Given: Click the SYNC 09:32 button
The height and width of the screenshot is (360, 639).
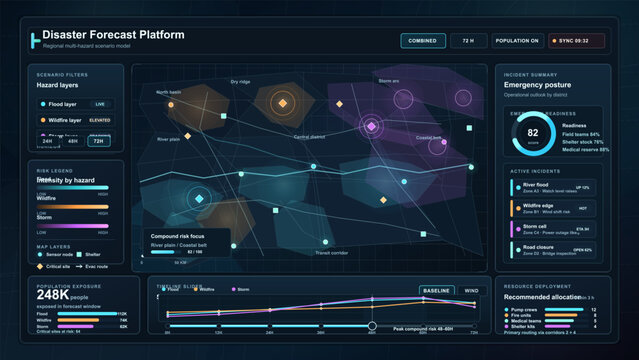Looking at the screenshot, I should point(576,41).
